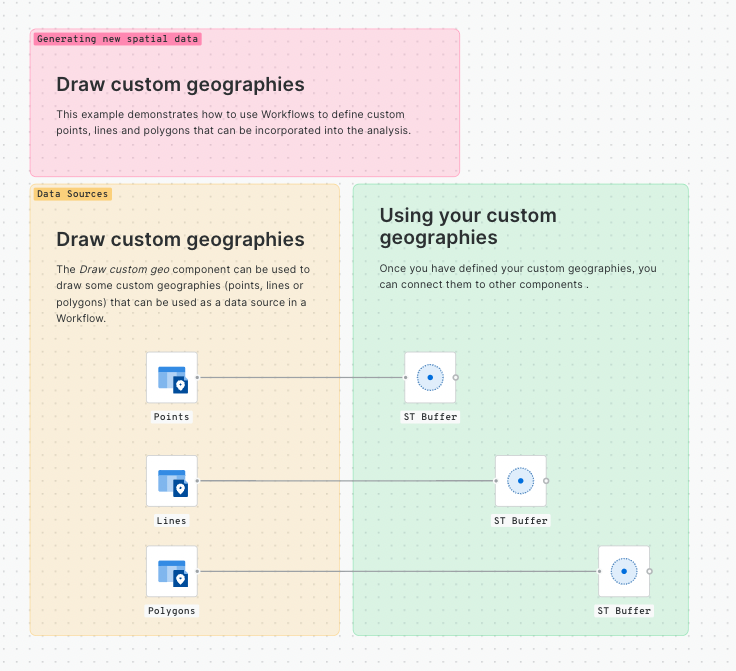Select the 'Data Sources' tag label

click(x=72, y=194)
